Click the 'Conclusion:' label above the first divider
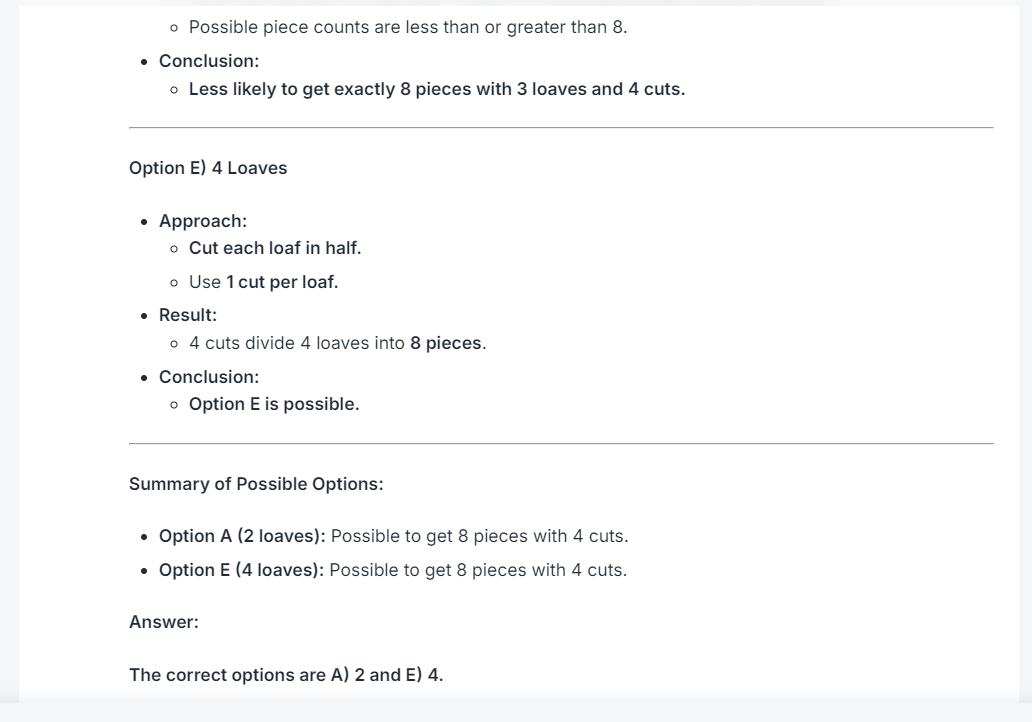 coord(209,61)
